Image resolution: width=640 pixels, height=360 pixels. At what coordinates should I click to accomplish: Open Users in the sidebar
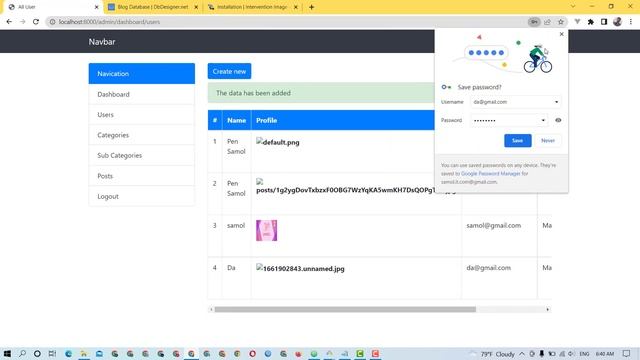142,115
